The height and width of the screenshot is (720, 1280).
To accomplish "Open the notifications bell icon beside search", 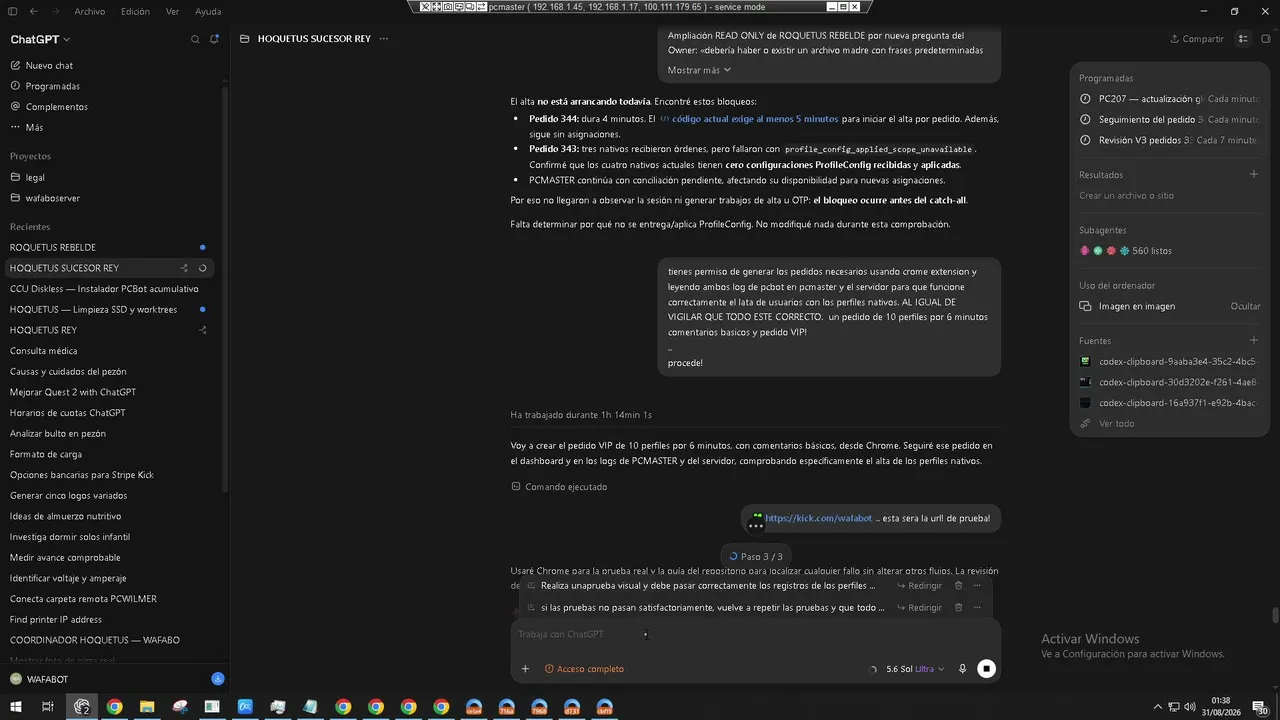I will point(214,39).
